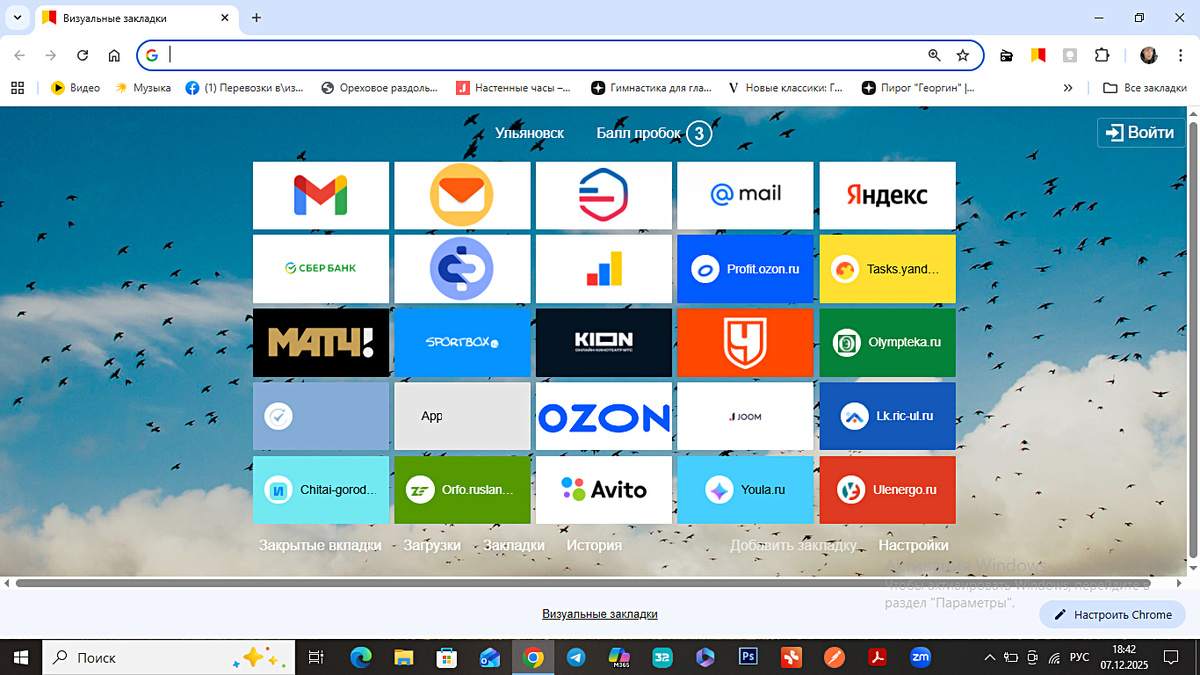This screenshot has width=1200, height=675.
Task: Open the Yandex tile
Action: pyautogui.click(x=887, y=195)
